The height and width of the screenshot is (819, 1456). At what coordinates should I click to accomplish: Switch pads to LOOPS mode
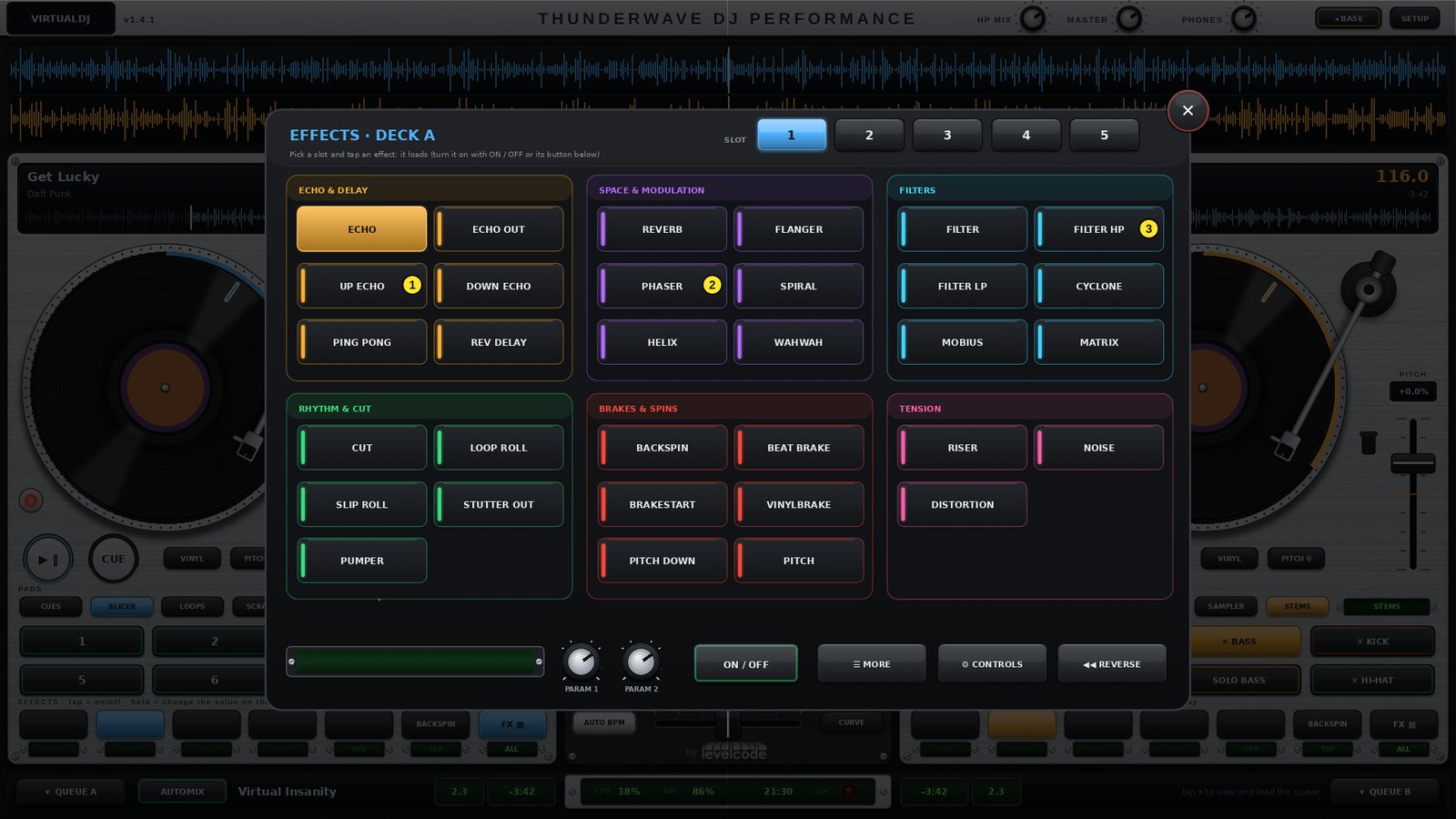tap(192, 606)
